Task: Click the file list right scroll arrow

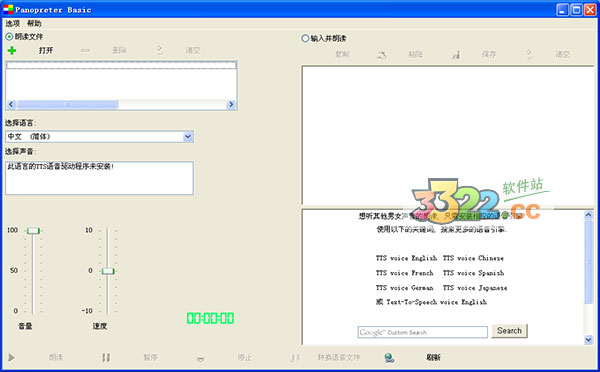Action: click(231, 104)
